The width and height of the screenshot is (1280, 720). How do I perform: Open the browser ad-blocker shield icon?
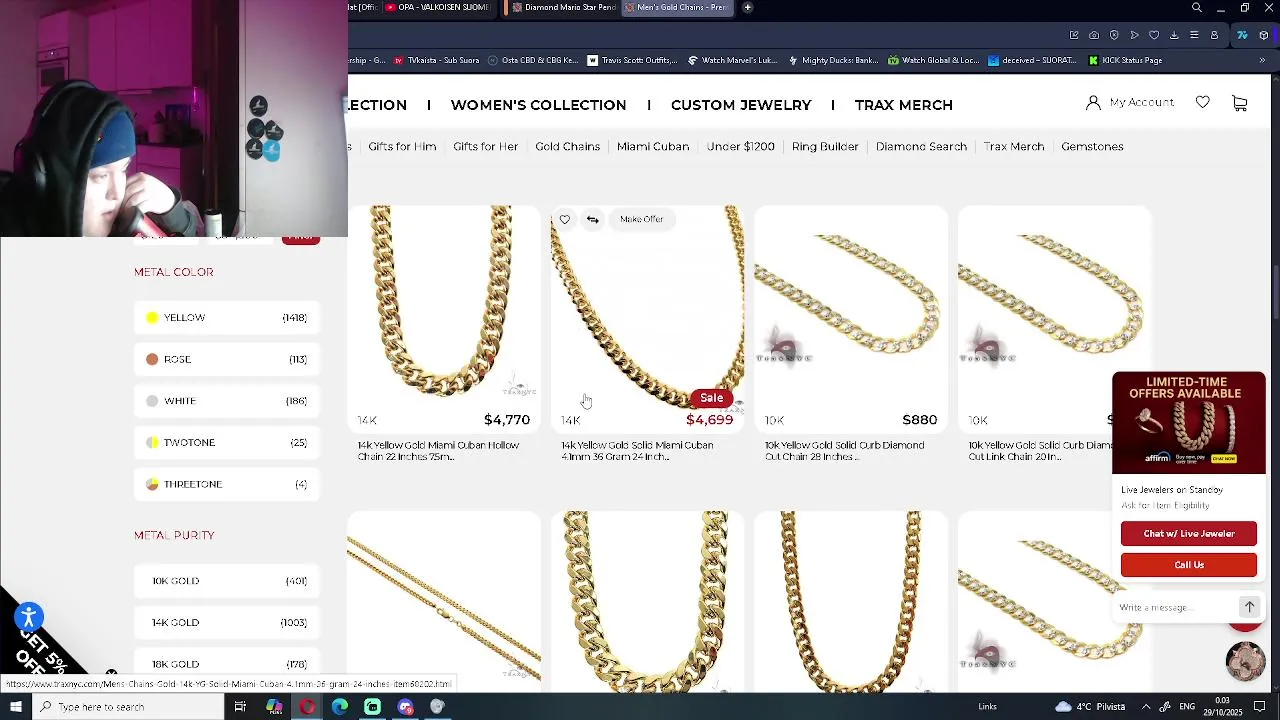(x=1114, y=35)
